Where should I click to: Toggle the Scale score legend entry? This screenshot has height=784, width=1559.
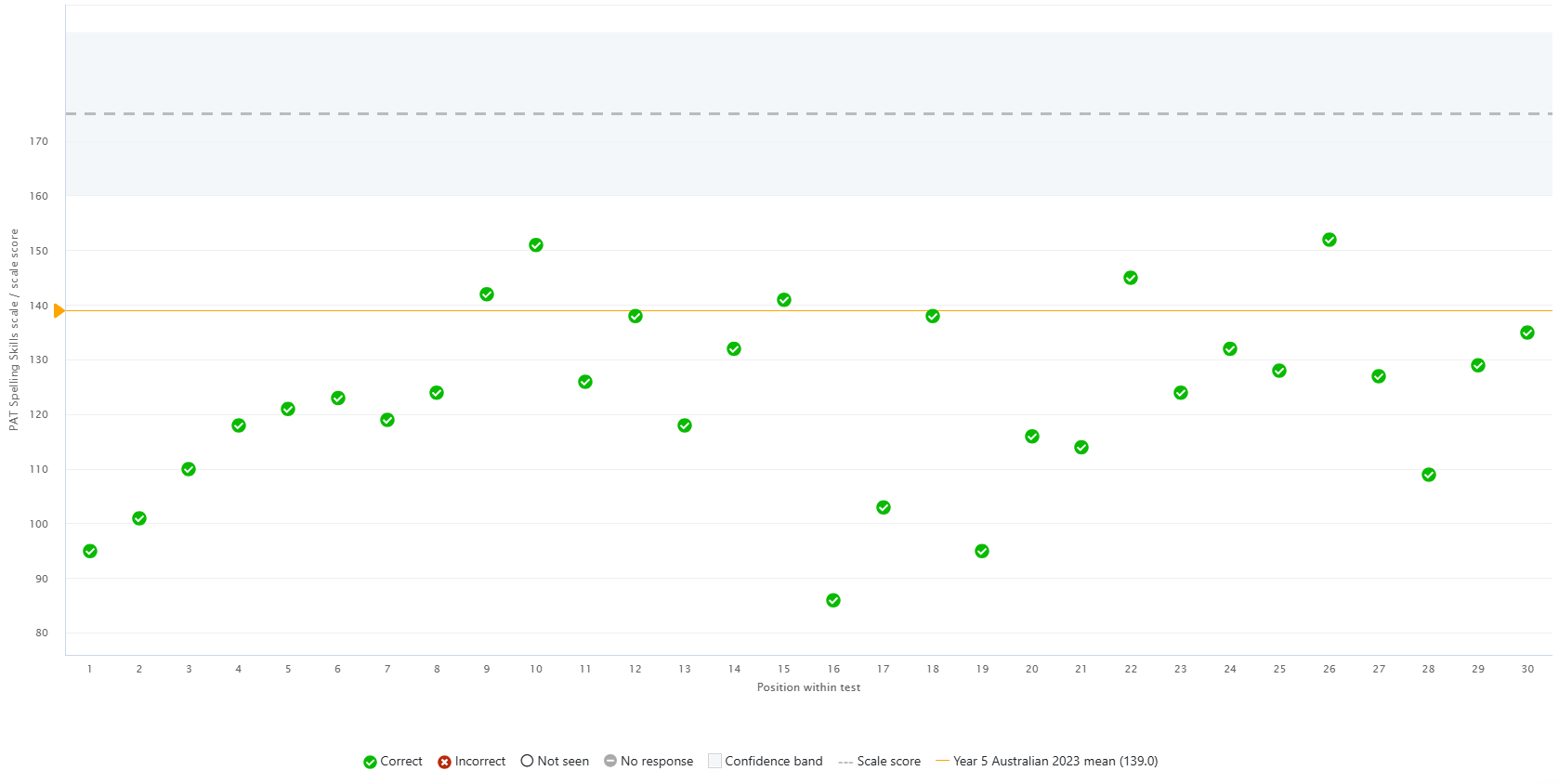pyautogui.click(x=879, y=762)
